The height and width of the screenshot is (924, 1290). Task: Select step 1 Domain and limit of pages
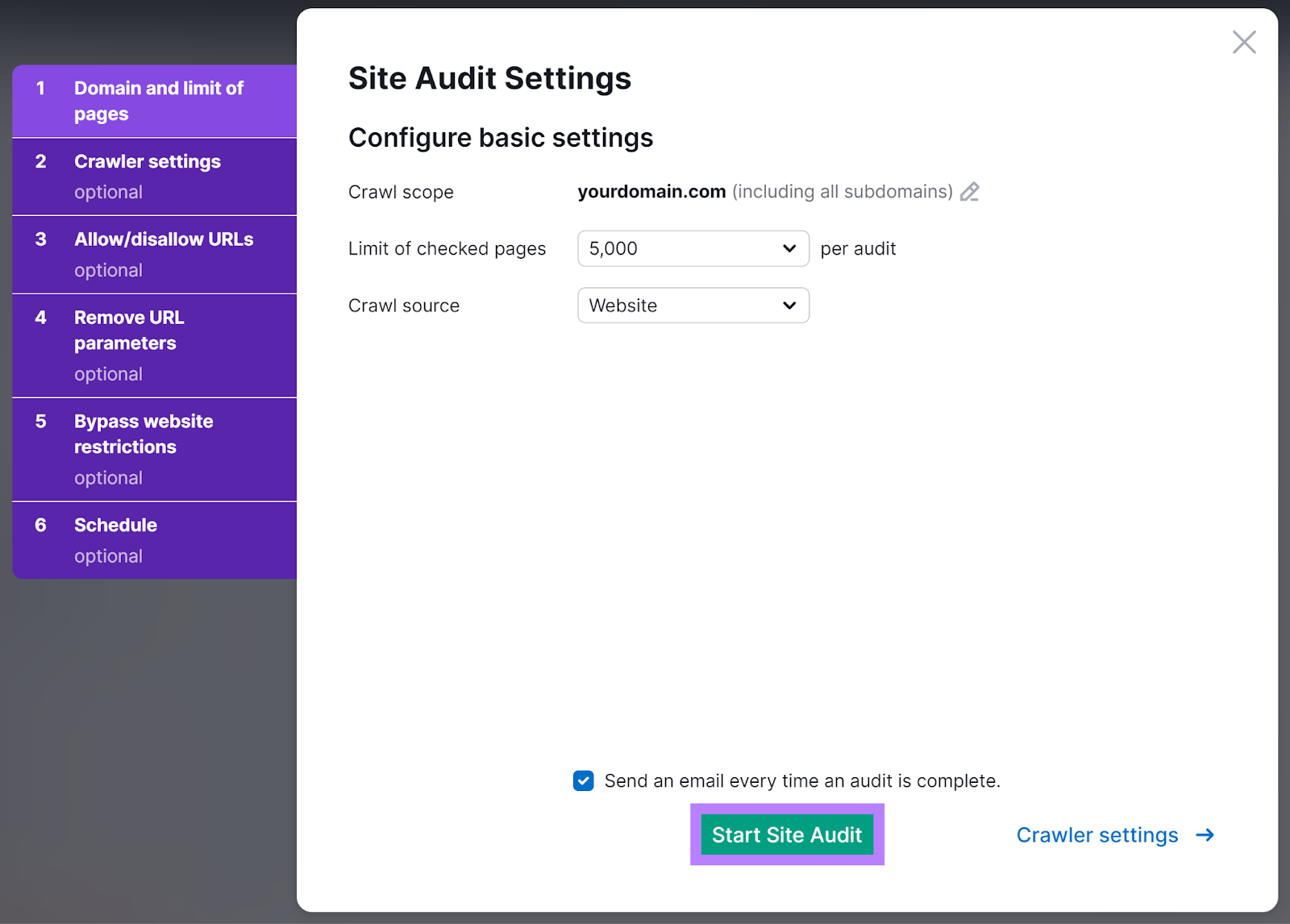[153, 101]
